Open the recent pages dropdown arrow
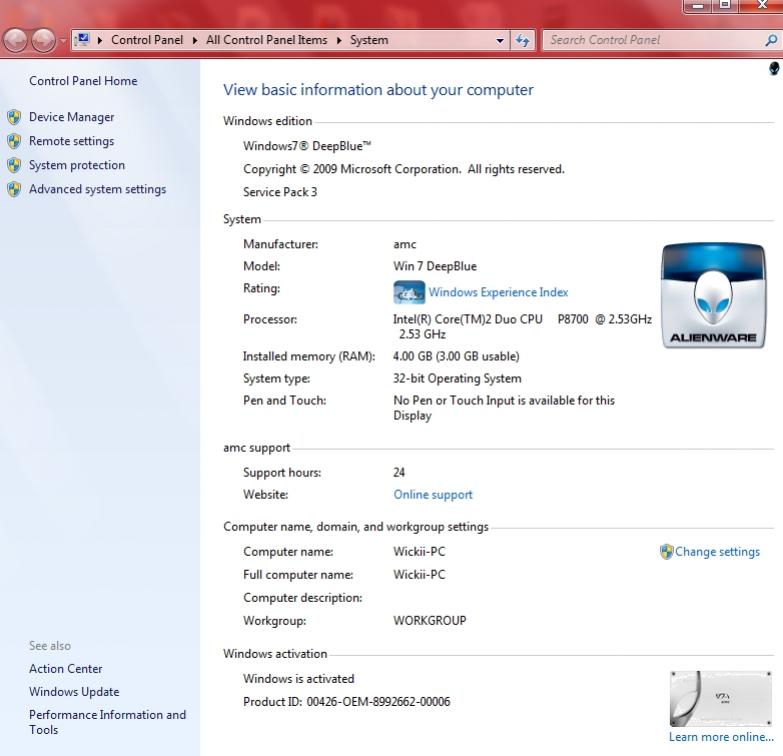 click(x=62, y=40)
